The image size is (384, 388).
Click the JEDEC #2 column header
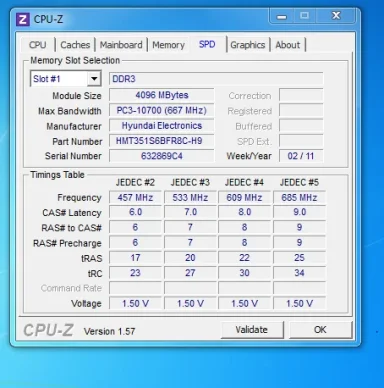coord(135,183)
